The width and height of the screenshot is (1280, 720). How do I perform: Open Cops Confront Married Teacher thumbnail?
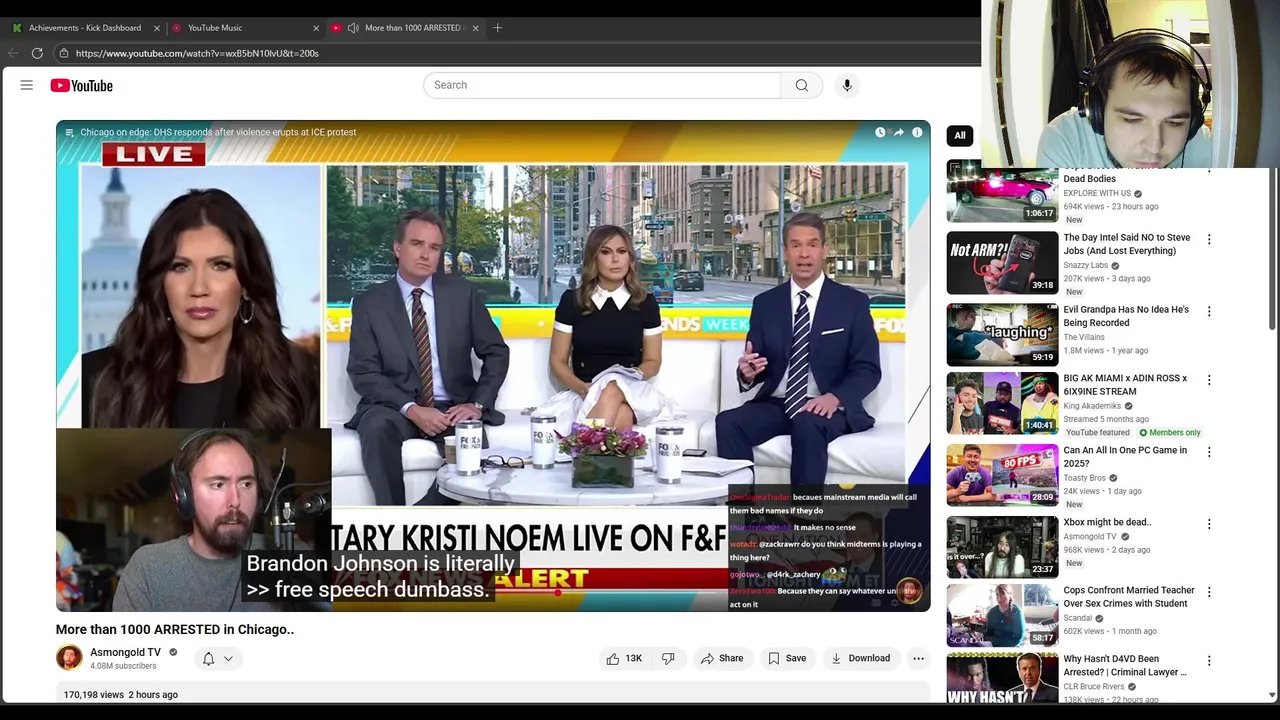(1002, 616)
